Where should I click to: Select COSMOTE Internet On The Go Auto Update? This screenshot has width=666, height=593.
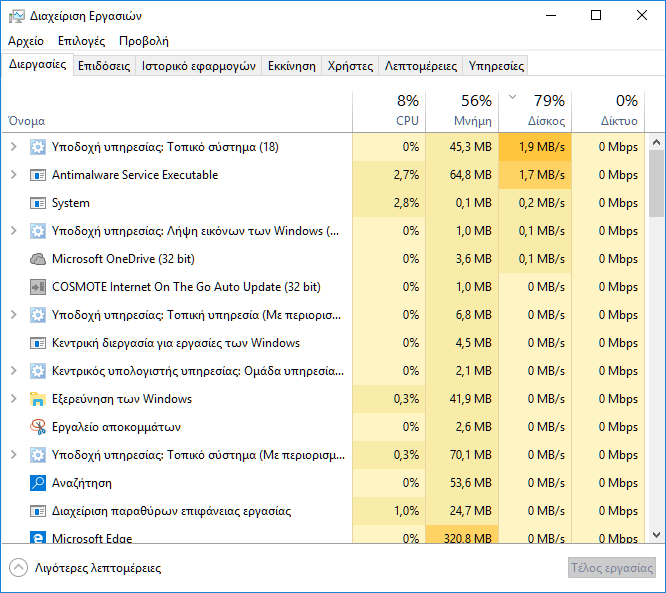click(x=186, y=287)
